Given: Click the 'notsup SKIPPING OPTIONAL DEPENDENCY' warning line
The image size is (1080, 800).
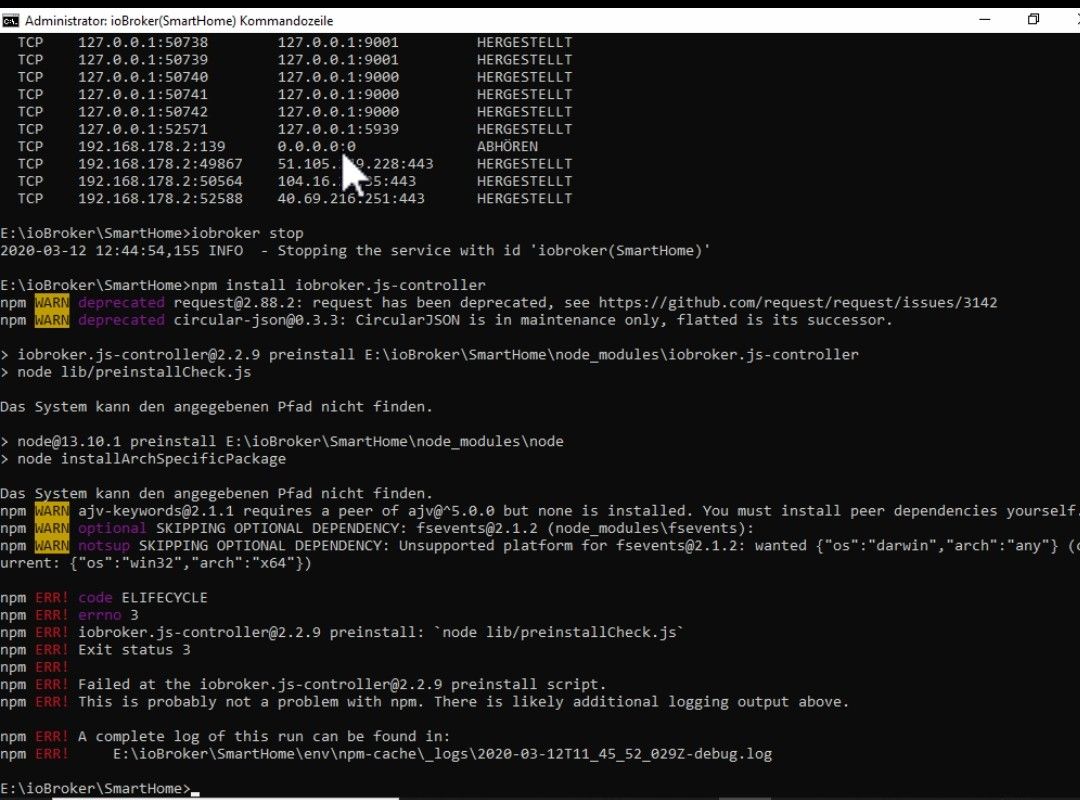Looking at the screenshot, I should (539, 546).
